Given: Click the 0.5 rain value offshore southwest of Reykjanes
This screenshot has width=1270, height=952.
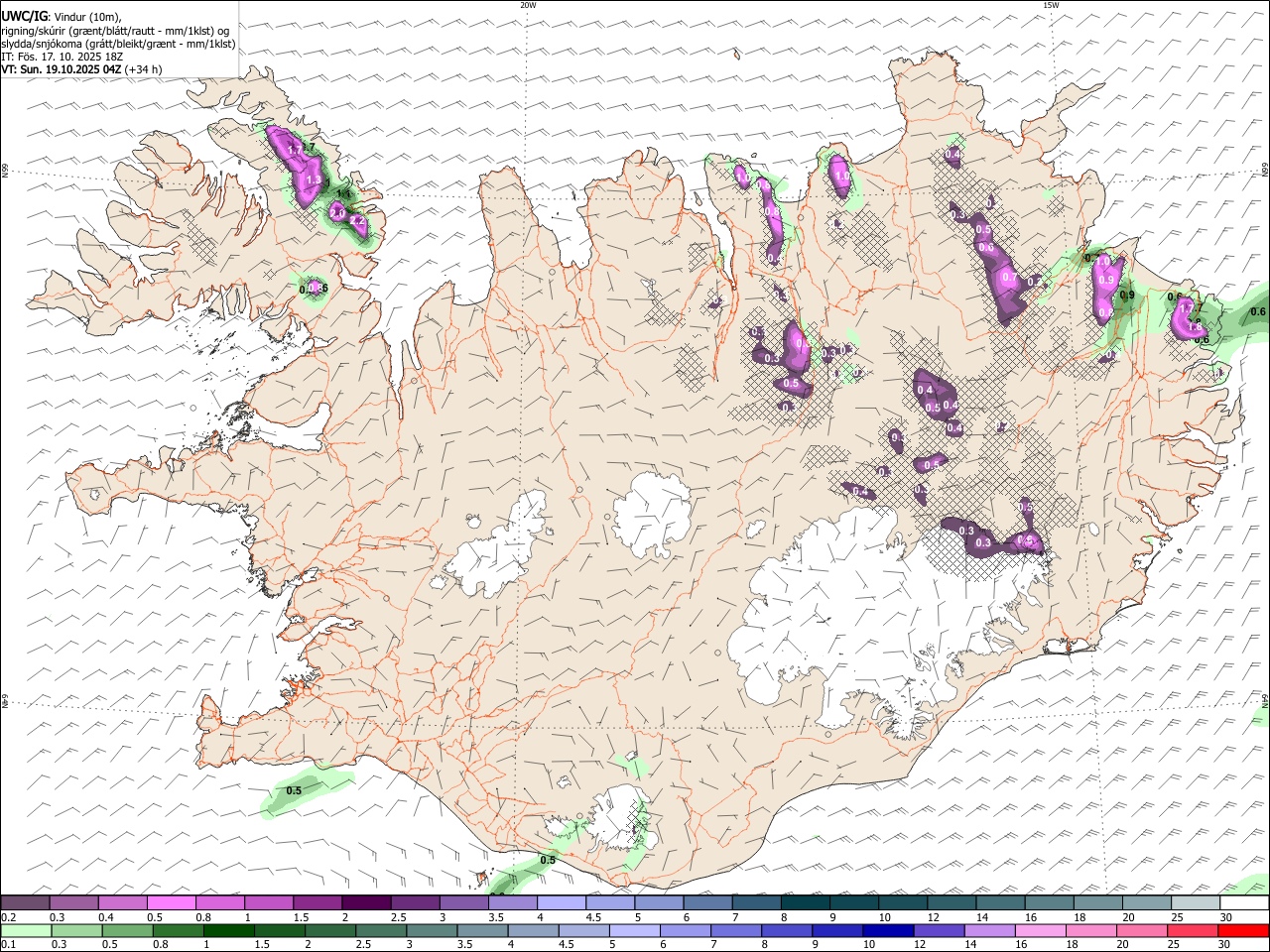Looking at the screenshot, I should 294,790.
